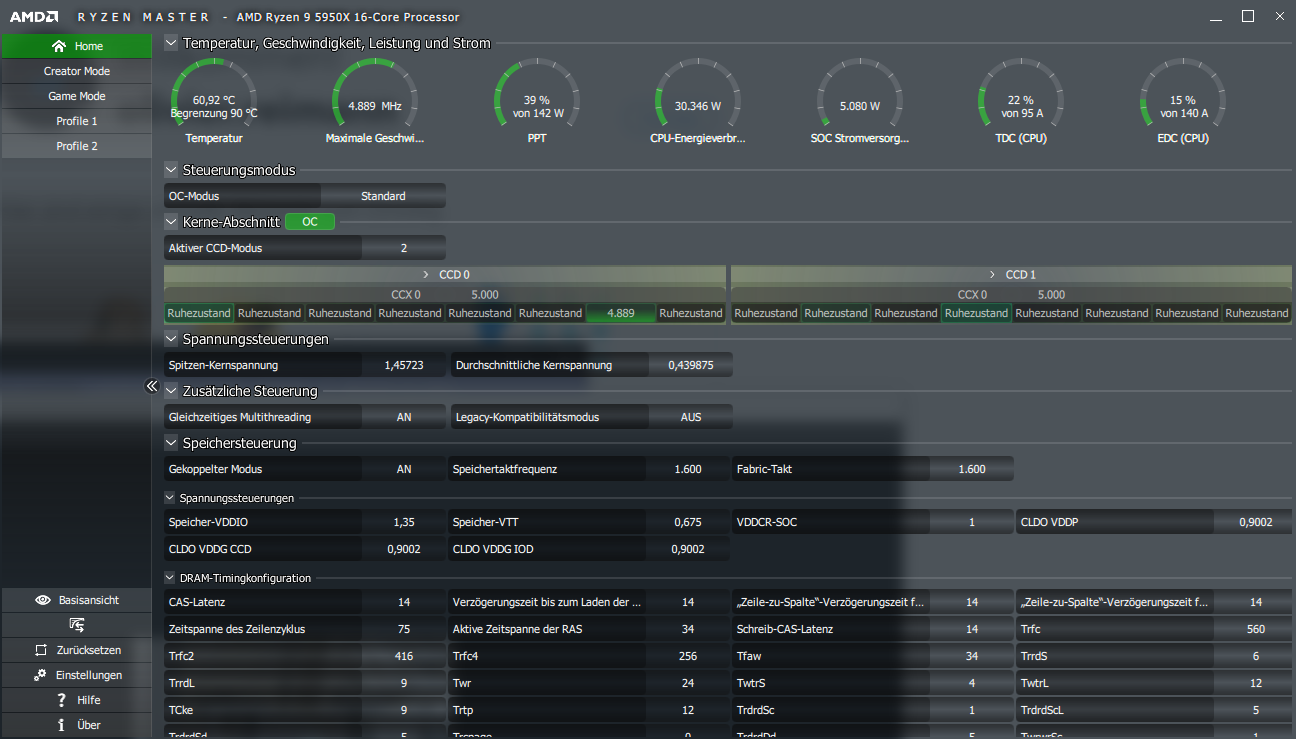
Task: Click Aktive Zeitspanne der RAS value
Action: 688,629
